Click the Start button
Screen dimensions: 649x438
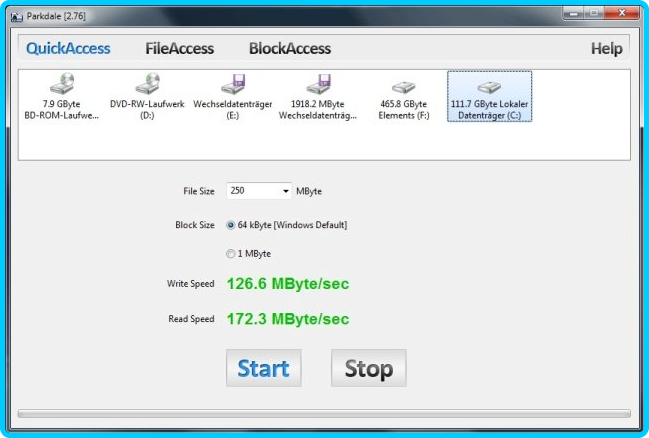[264, 368]
